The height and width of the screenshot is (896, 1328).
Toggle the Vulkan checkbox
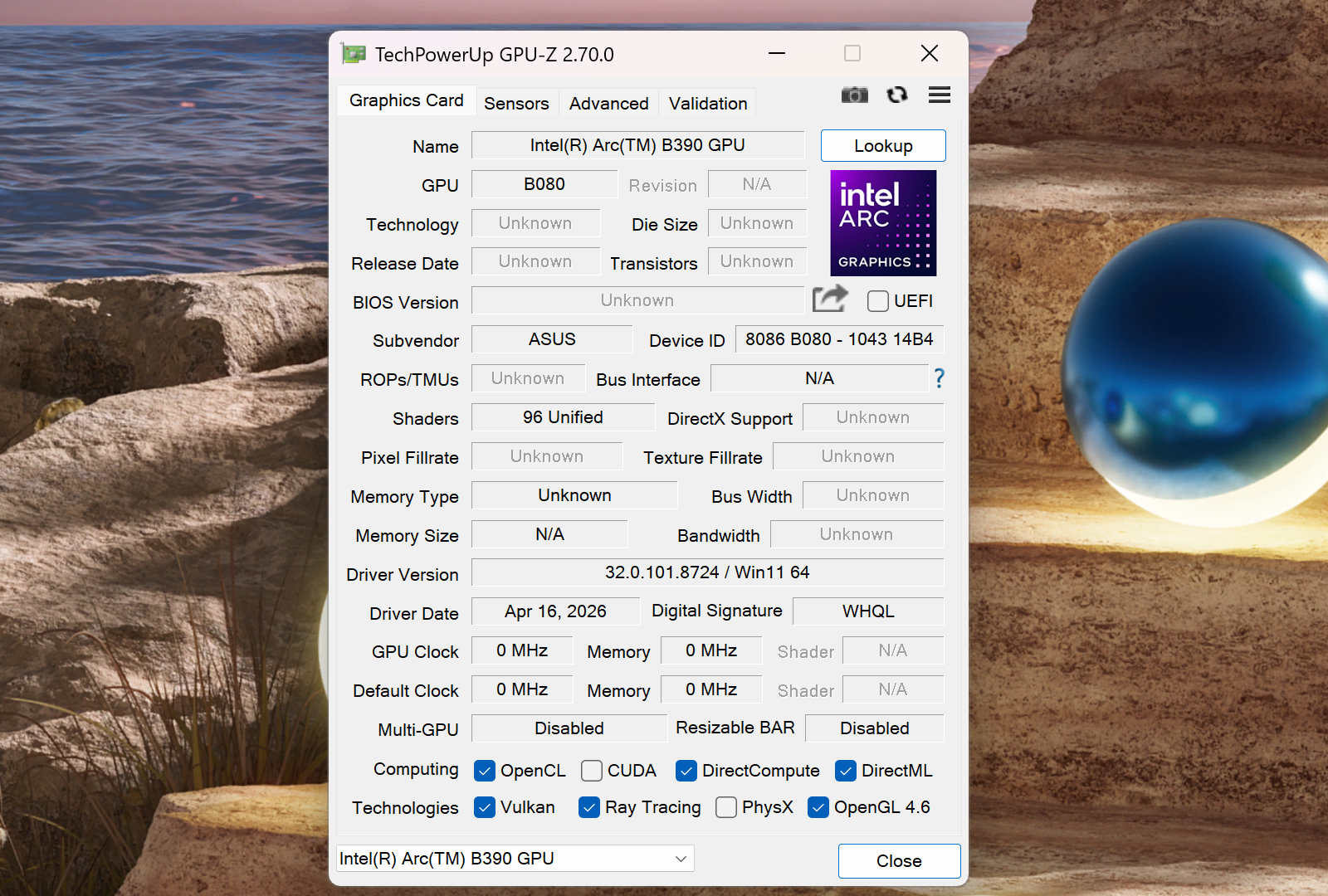pos(485,807)
